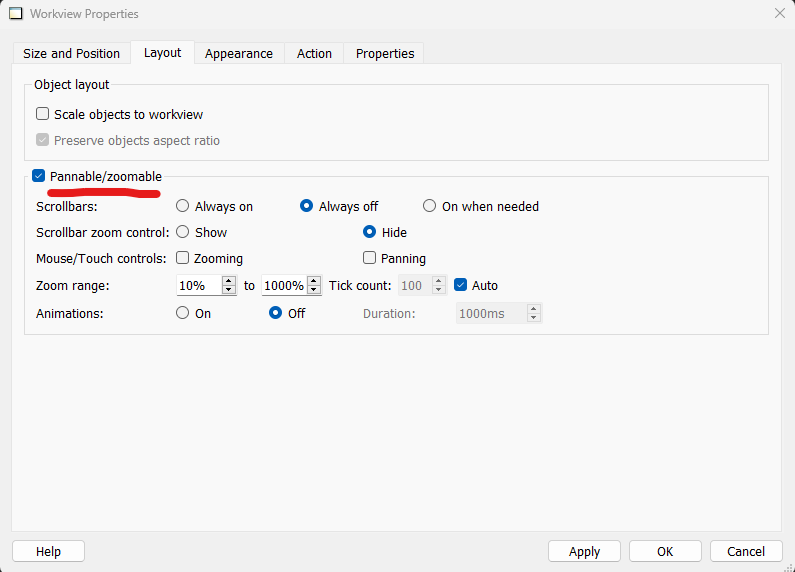Increase minimum zoom with up arrow

(x=229, y=281)
